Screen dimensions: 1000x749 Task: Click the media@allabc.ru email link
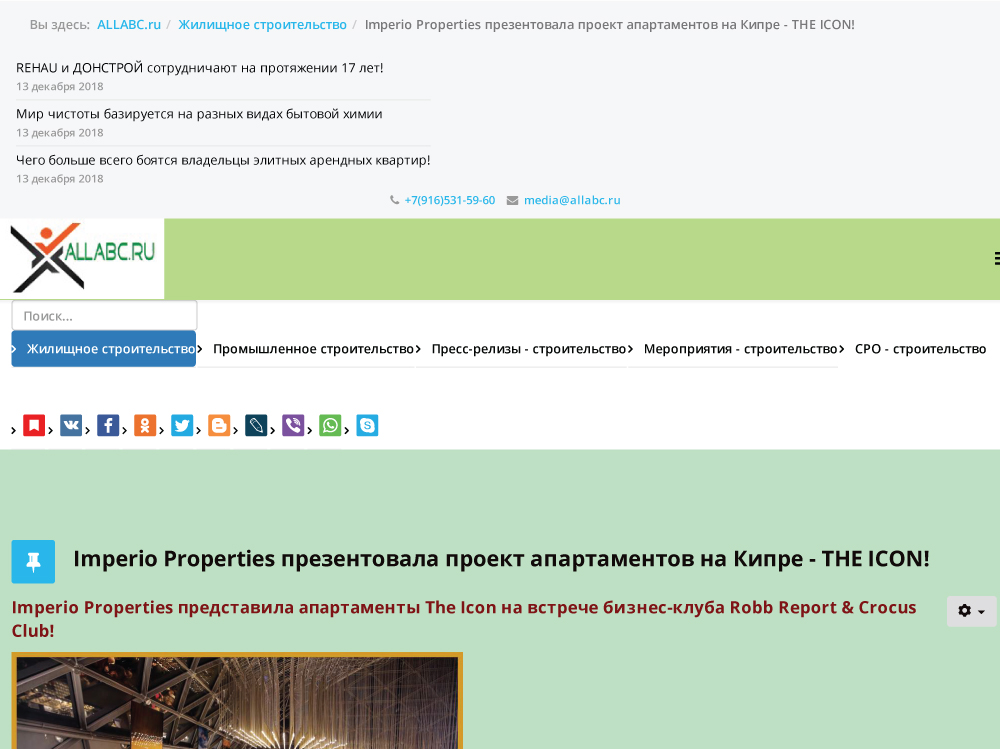[x=572, y=200]
